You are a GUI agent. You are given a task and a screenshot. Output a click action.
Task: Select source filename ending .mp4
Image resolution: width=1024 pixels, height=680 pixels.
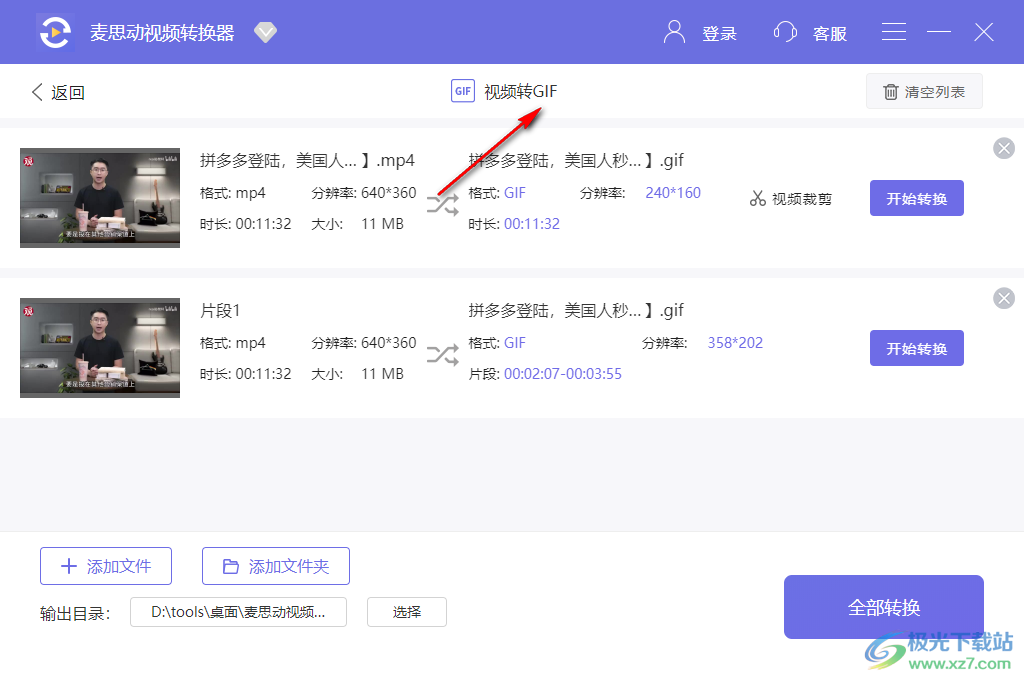[307, 160]
